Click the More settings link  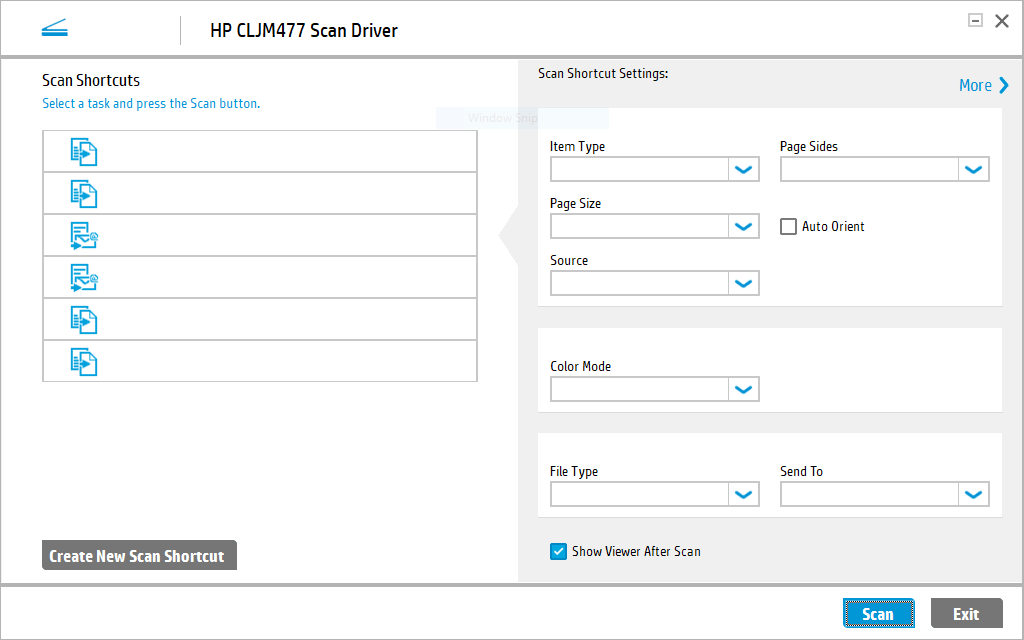click(983, 85)
